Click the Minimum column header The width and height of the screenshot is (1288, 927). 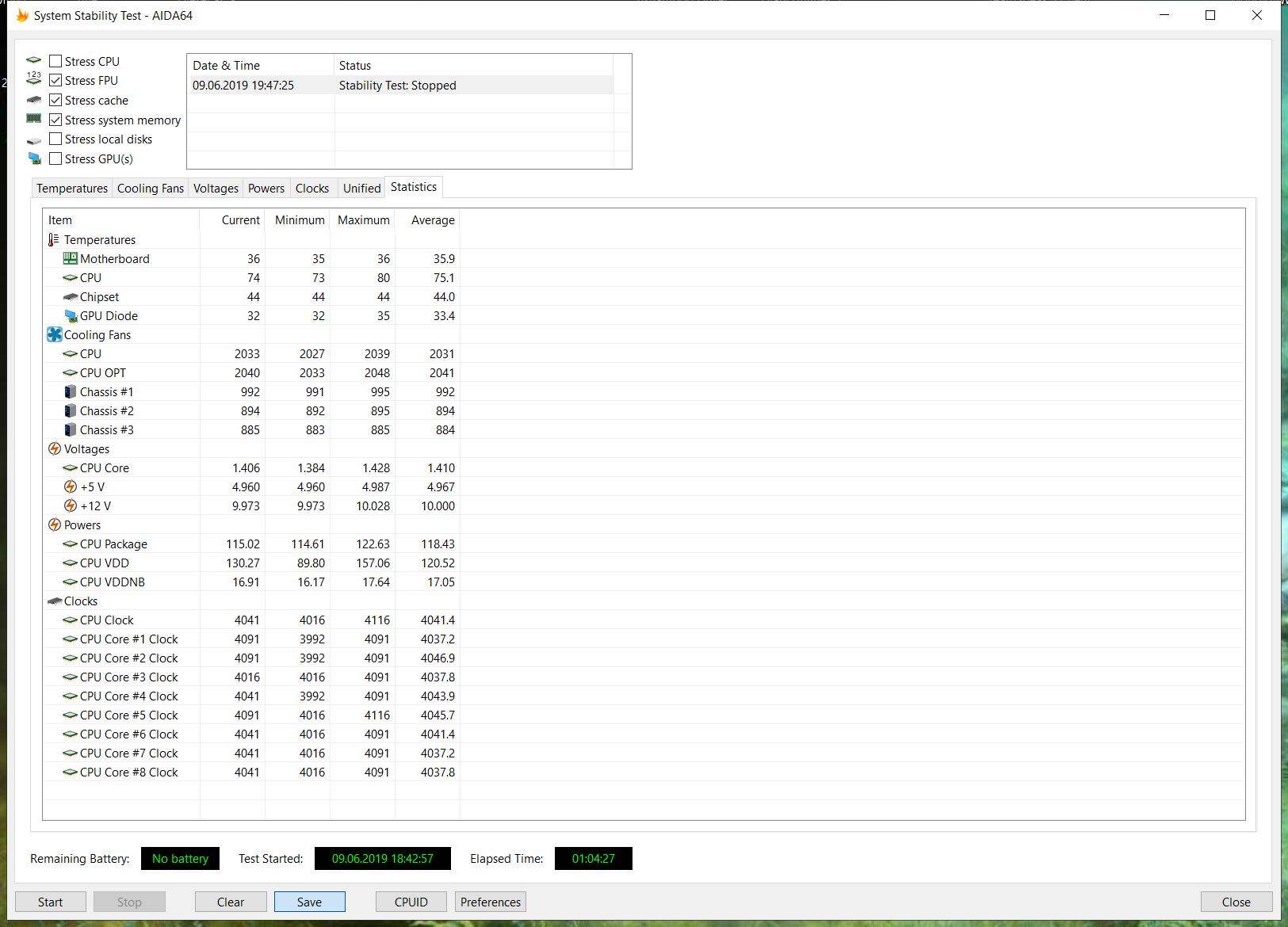click(297, 219)
